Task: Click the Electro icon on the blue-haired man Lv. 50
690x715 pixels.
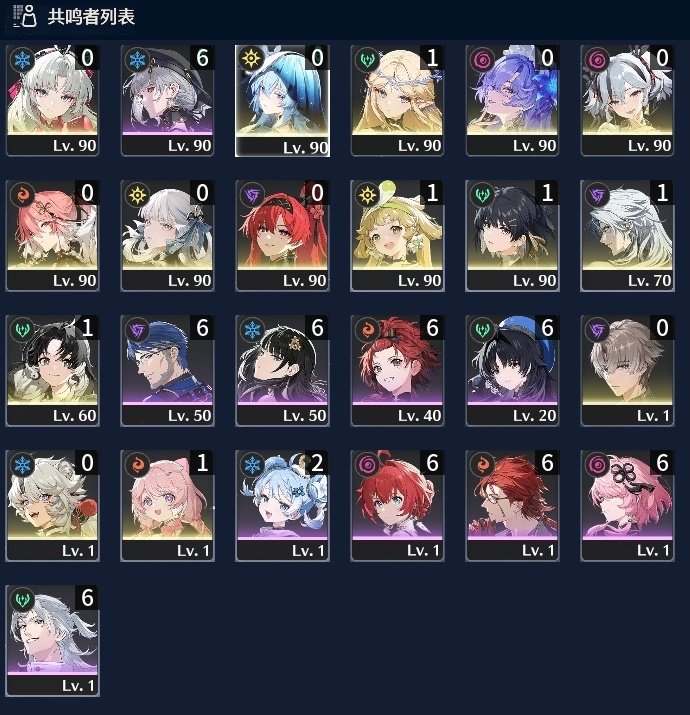Action: coord(137,329)
